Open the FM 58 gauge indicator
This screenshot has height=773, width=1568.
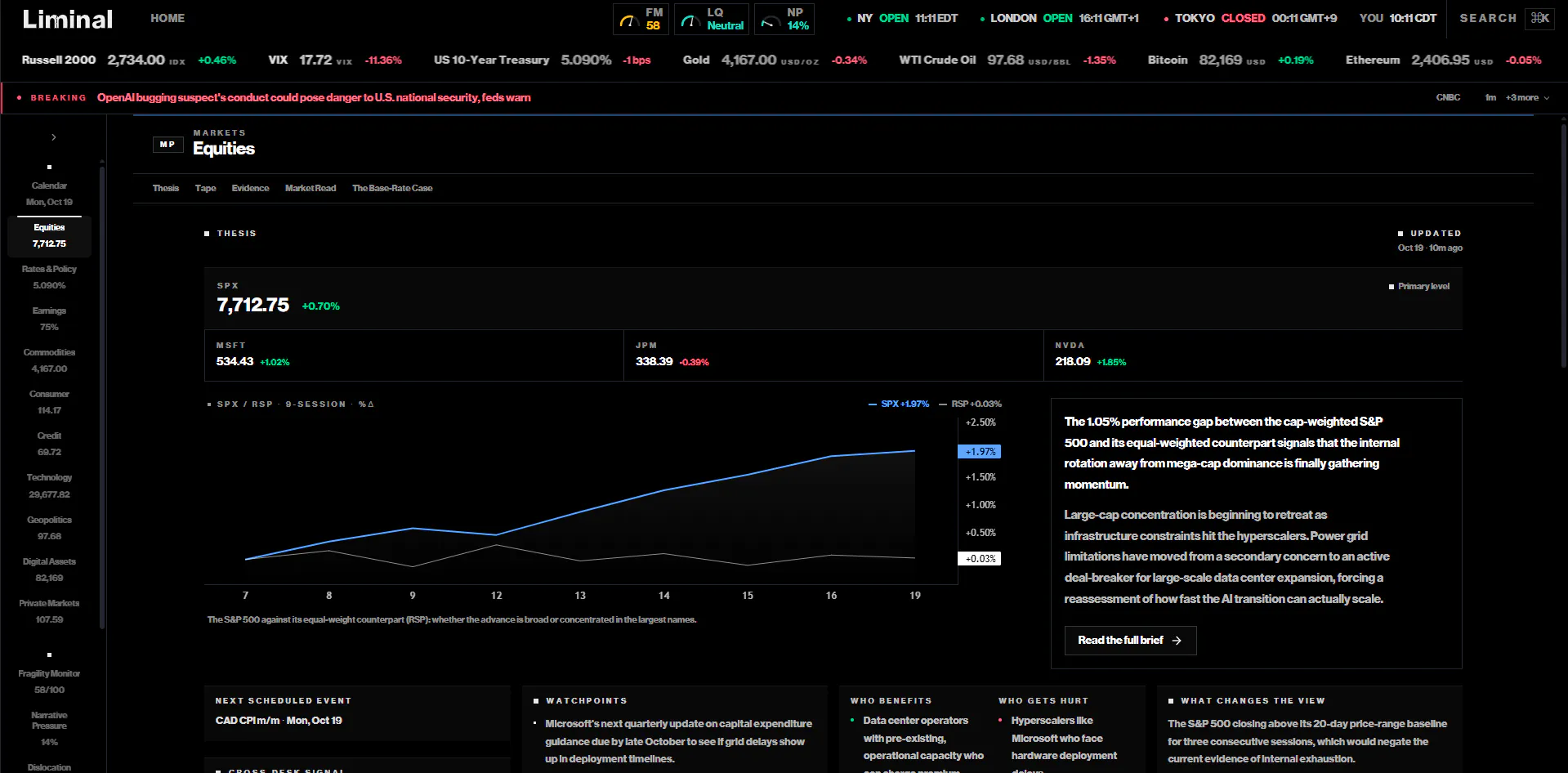(x=641, y=19)
